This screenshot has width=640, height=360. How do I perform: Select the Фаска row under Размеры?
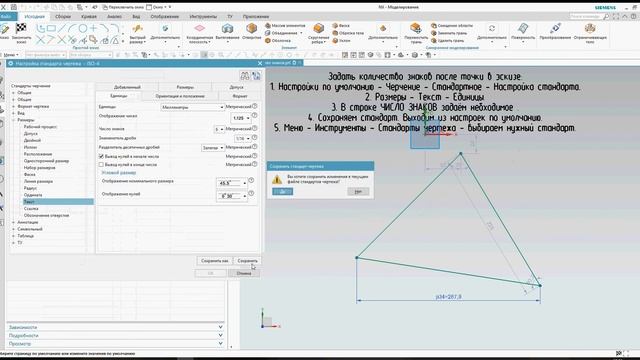point(29,174)
